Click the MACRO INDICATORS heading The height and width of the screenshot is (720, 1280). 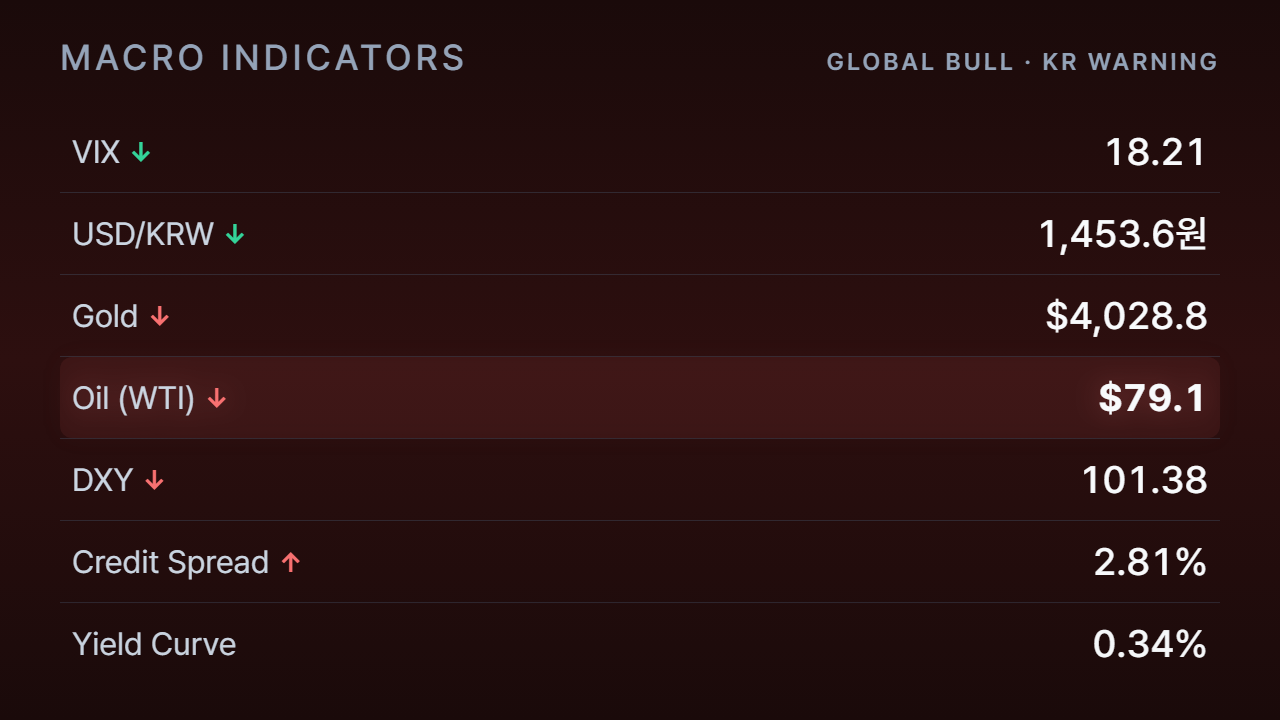coord(263,58)
